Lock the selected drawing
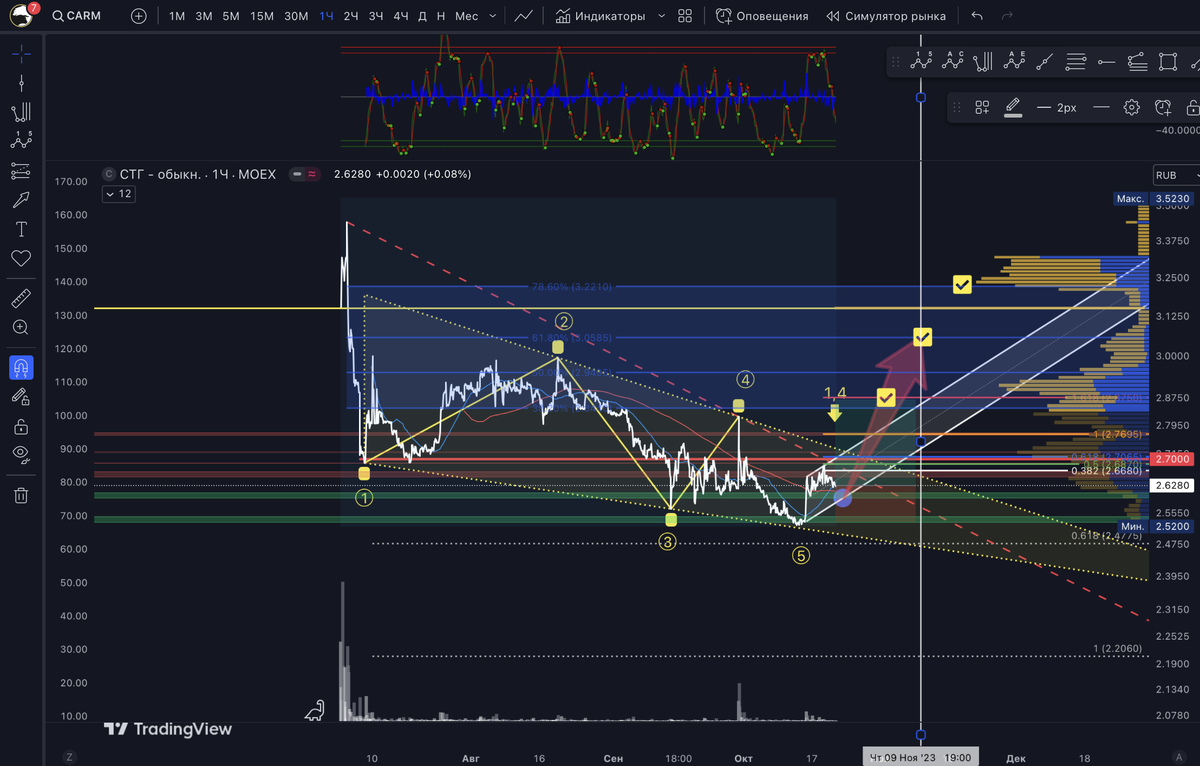 tap(1192, 107)
